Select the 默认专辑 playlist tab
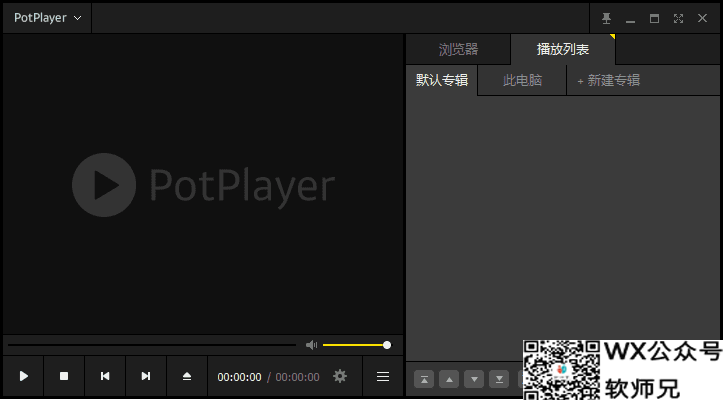 (442, 80)
